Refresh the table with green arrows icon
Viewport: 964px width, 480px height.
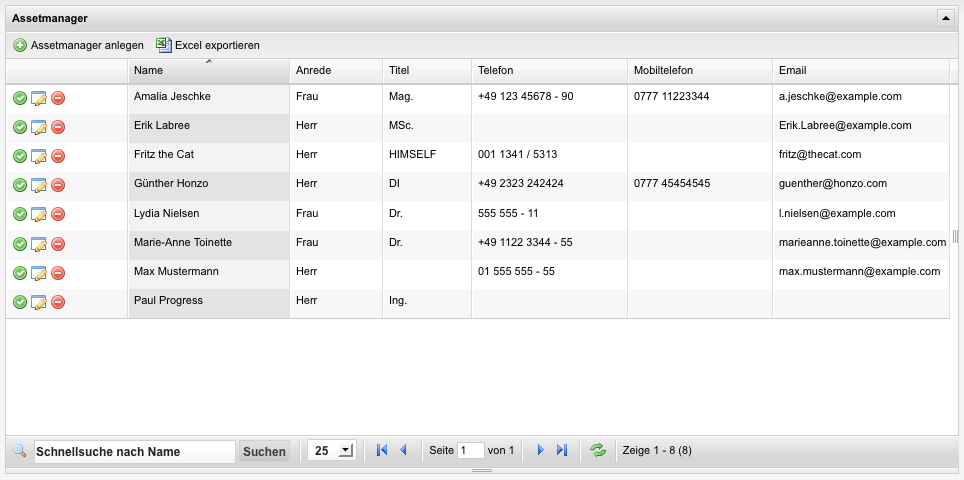(x=598, y=450)
